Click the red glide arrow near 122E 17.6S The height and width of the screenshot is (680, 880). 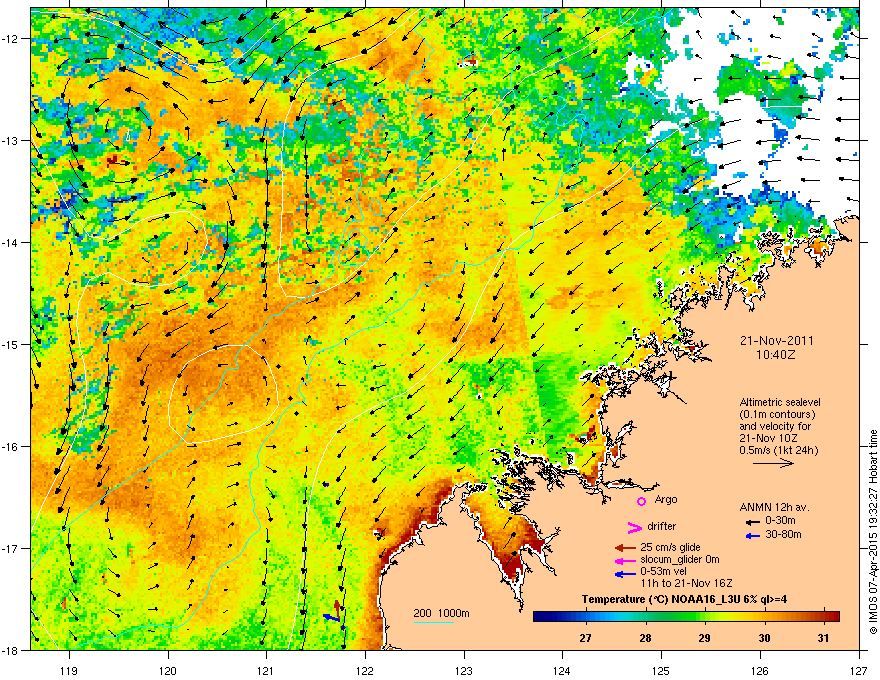[337, 608]
